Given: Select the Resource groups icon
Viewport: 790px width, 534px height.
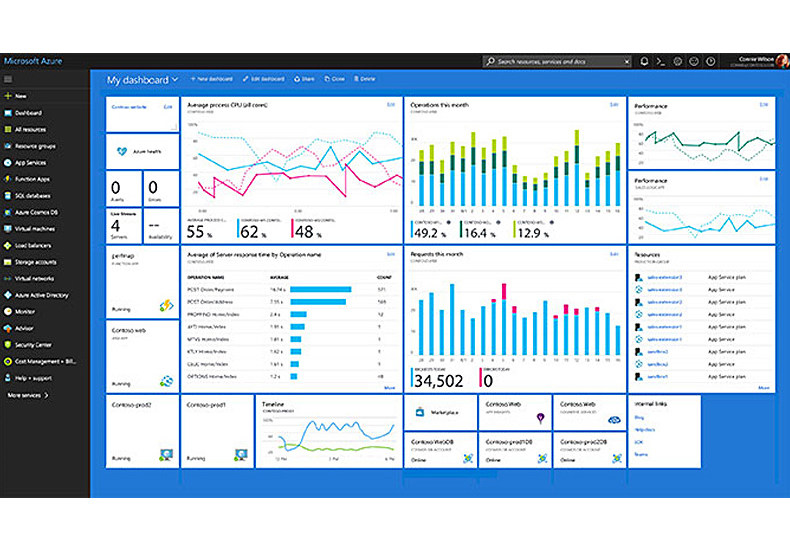Looking at the screenshot, I should coord(8,146).
